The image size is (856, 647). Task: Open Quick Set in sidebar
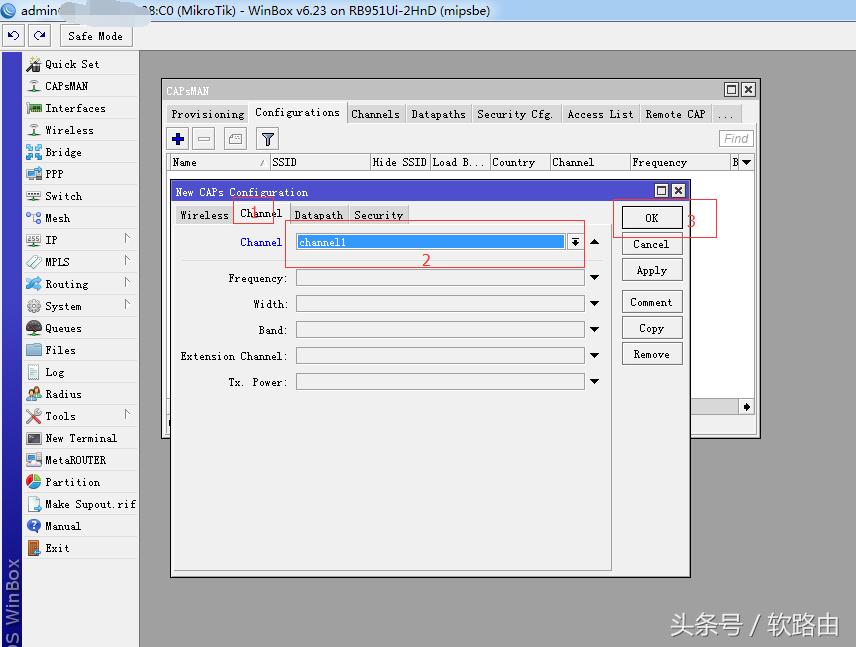point(71,64)
